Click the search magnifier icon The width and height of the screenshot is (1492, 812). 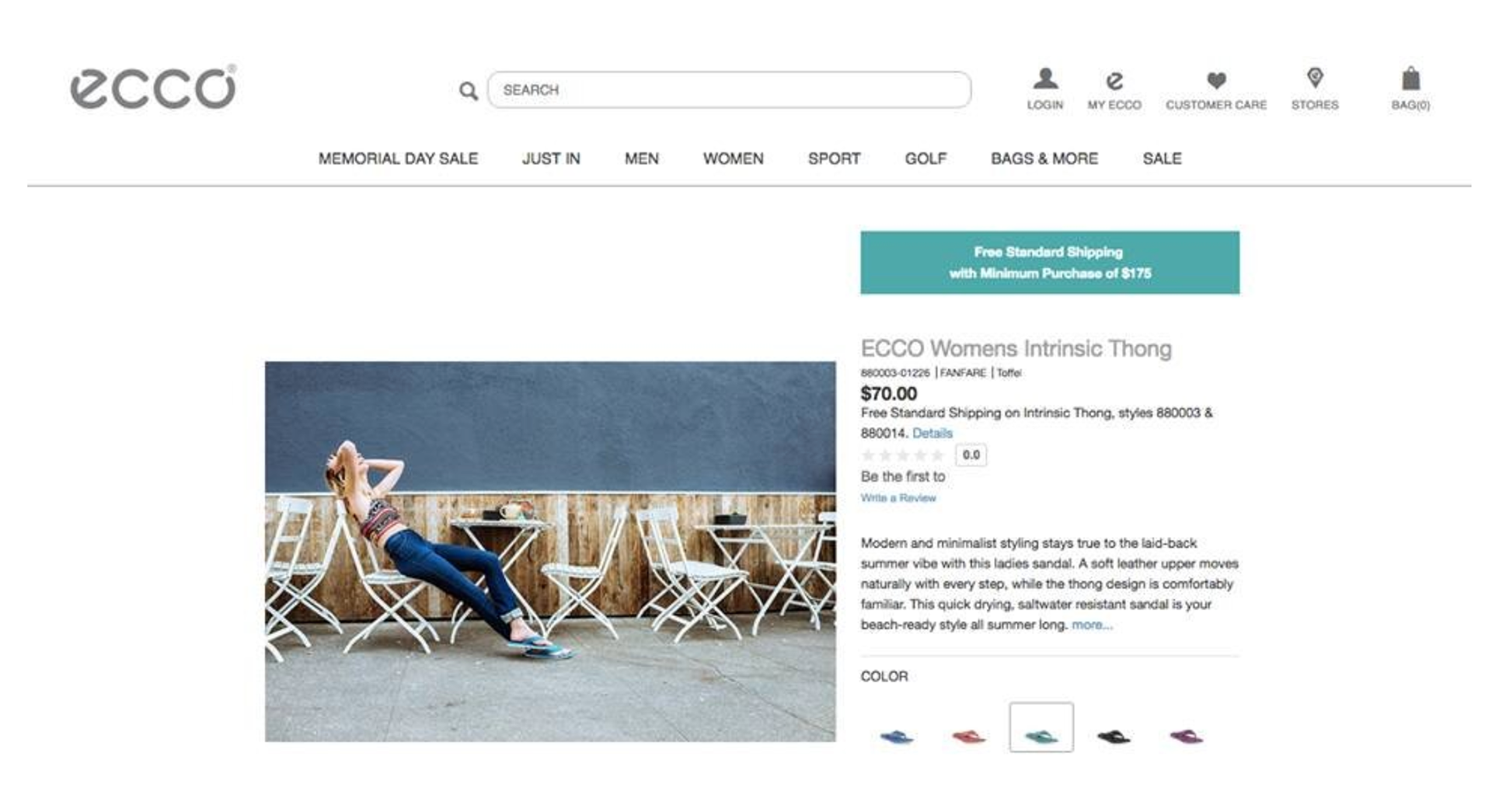pyautogui.click(x=468, y=91)
